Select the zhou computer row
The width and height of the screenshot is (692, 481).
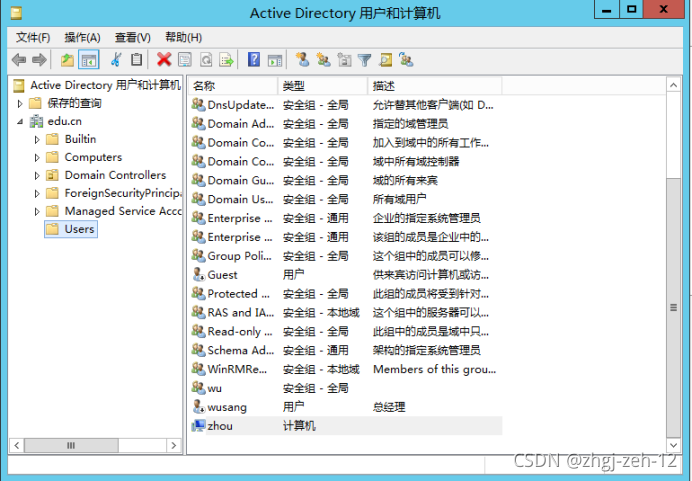[346, 426]
